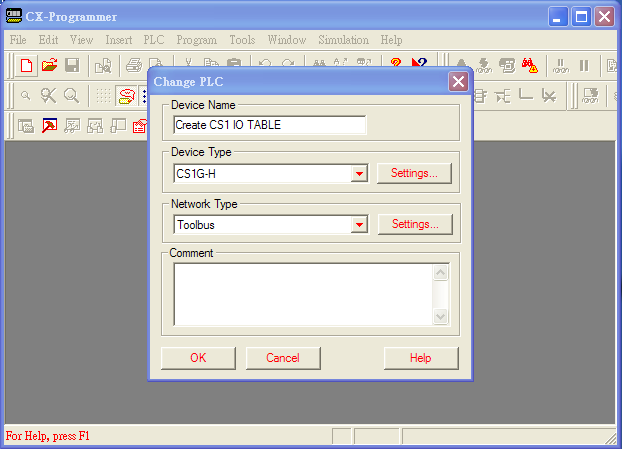Image resolution: width=622 pixels, height=449 pixels.
Task: Open the Program menu
Action: tap(197, 40)
